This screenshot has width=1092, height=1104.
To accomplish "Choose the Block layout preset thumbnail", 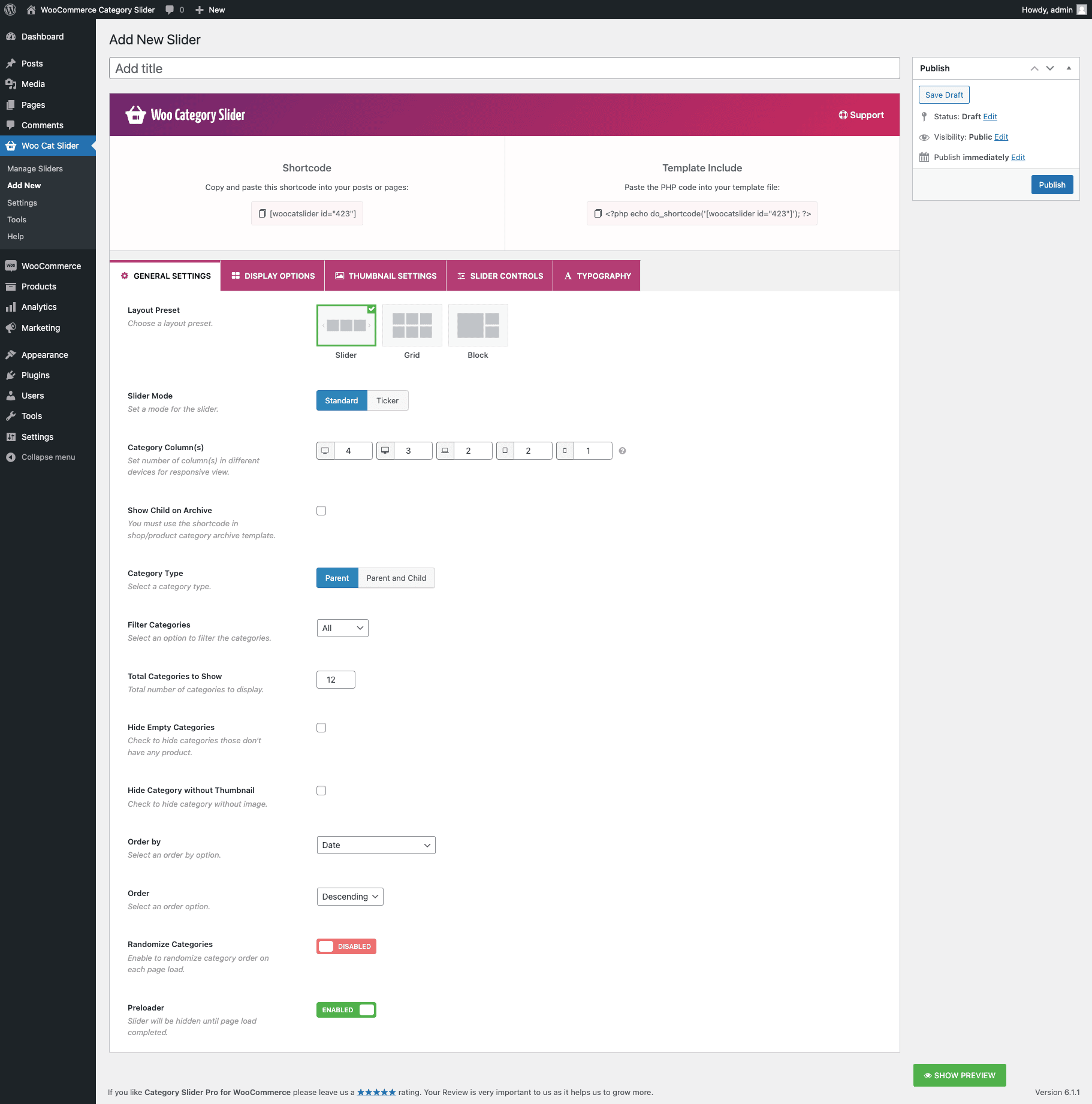I will coord(478,325).
